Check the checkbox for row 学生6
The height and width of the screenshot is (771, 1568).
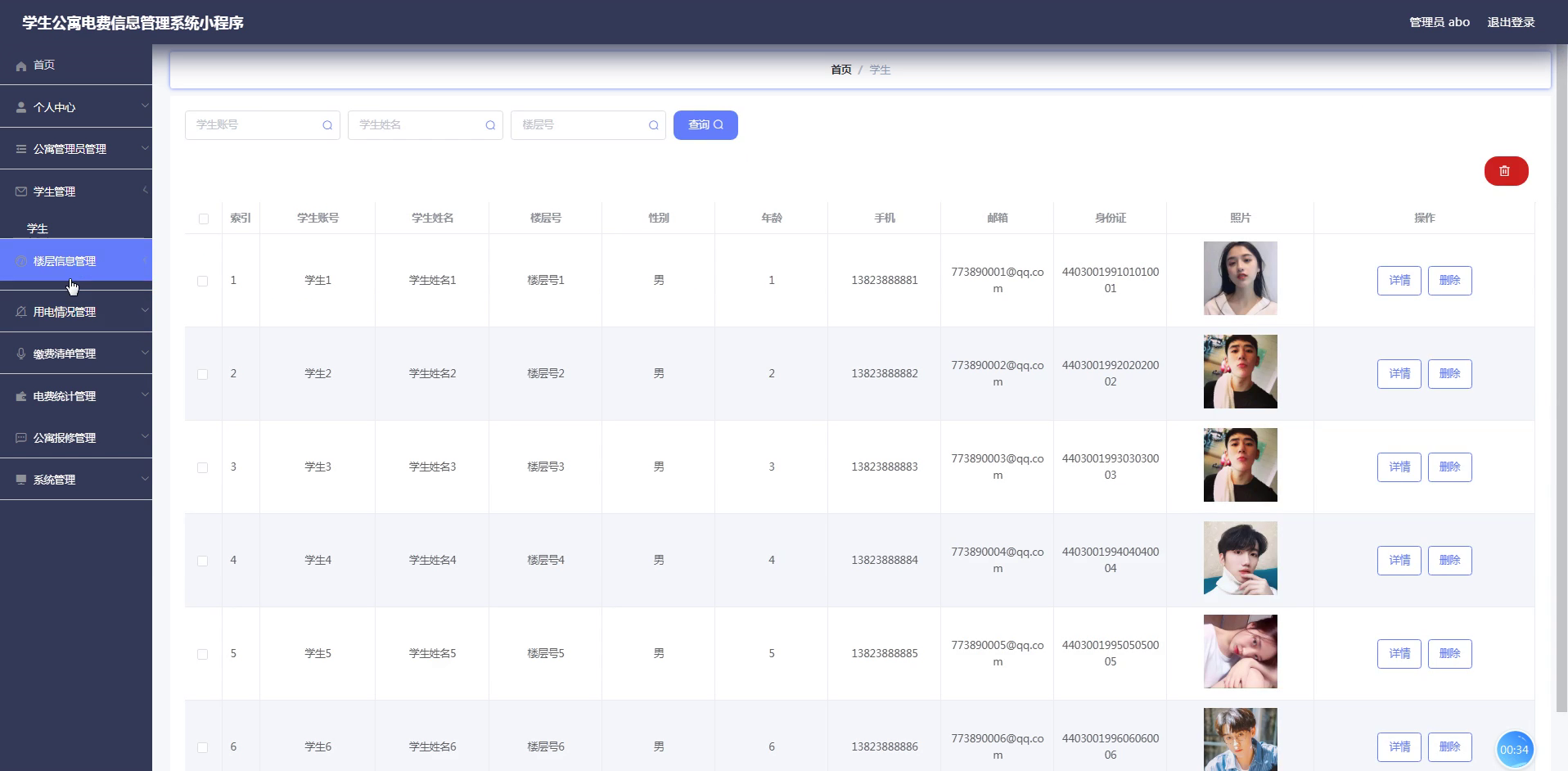pos(202,747)
